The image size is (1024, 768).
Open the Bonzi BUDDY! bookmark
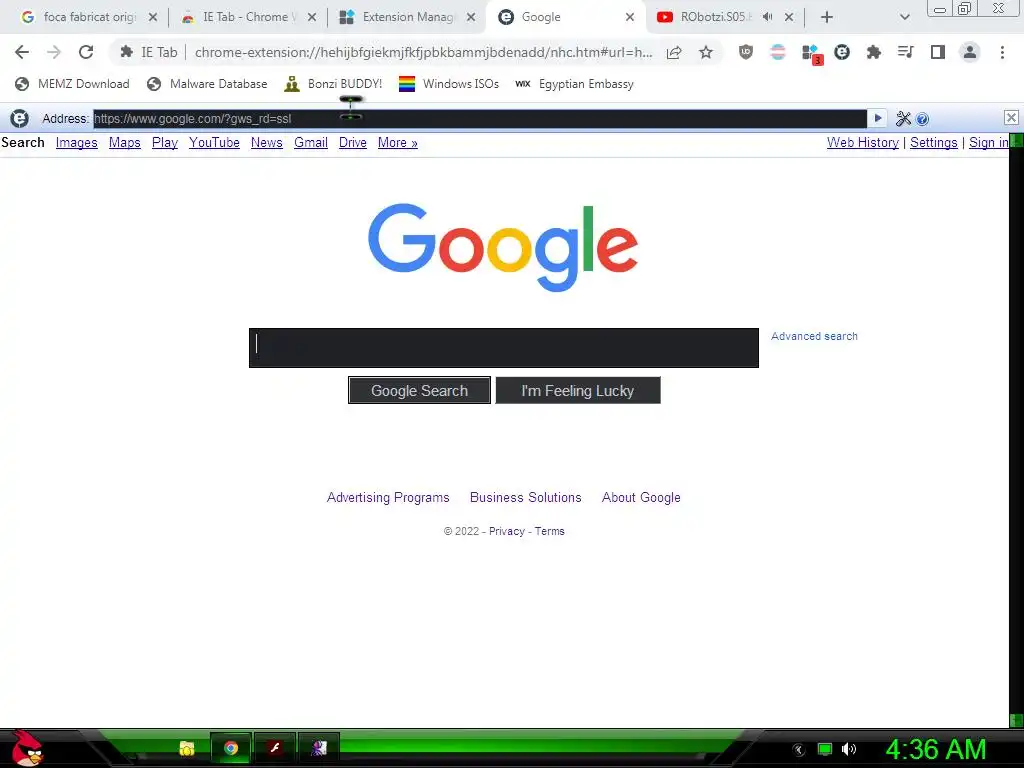point(333,84)
